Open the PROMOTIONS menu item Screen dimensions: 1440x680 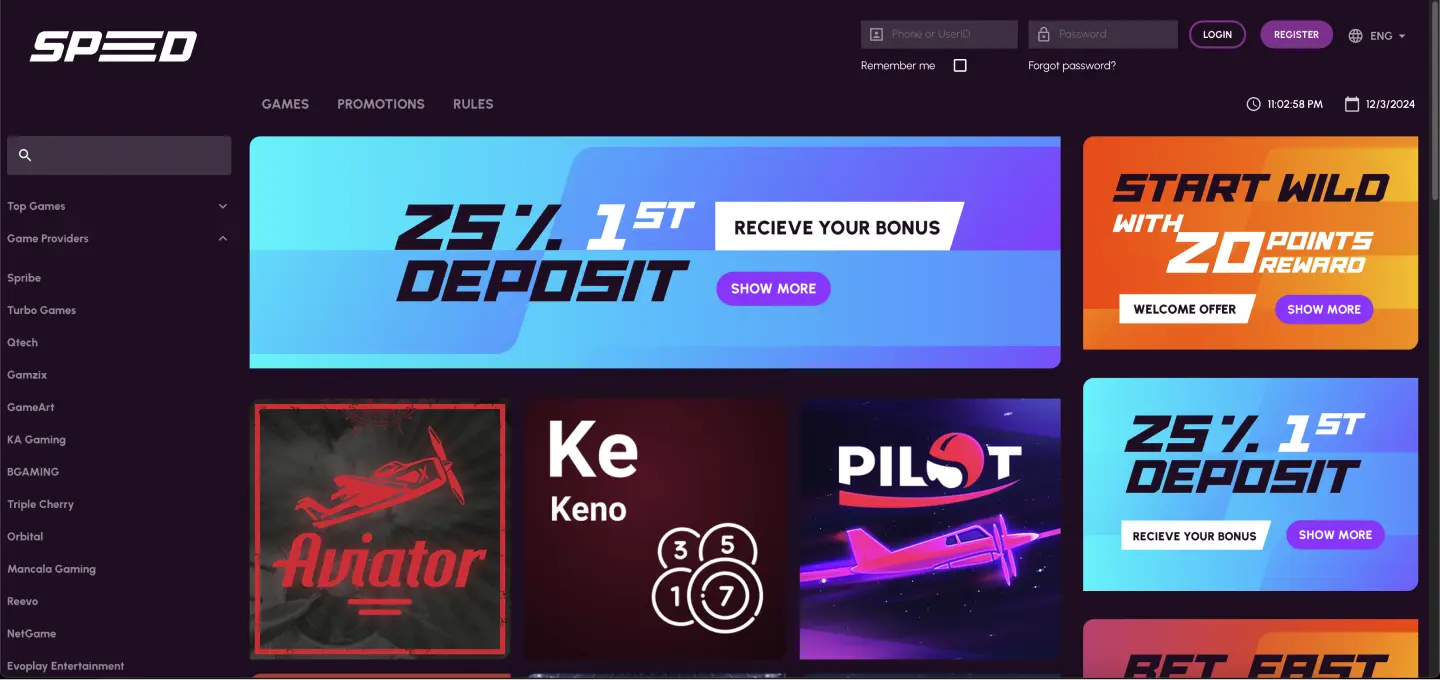[x=381, y=104]
